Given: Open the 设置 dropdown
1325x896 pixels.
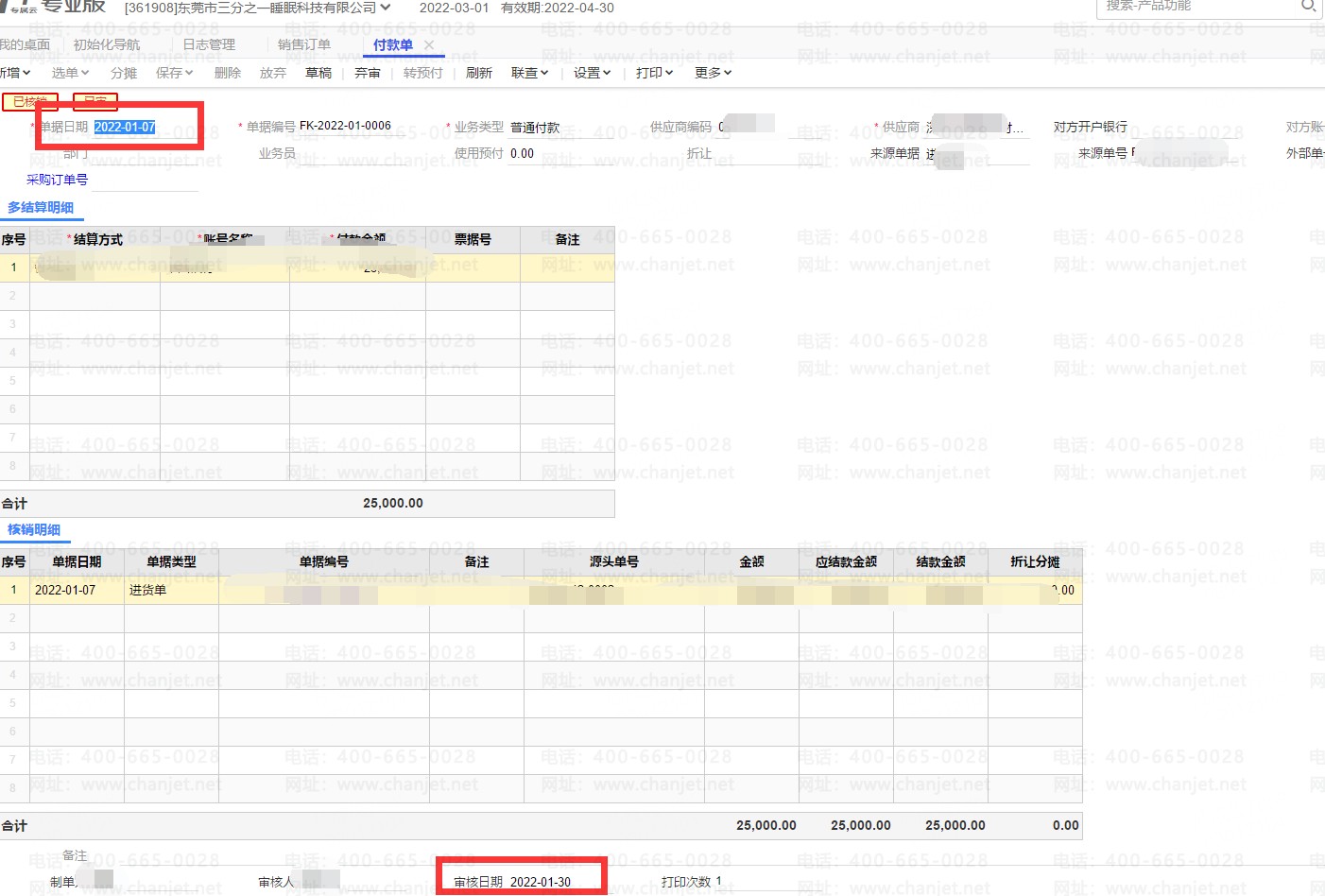Looking at the screenshot, I should tap(592, 73).
